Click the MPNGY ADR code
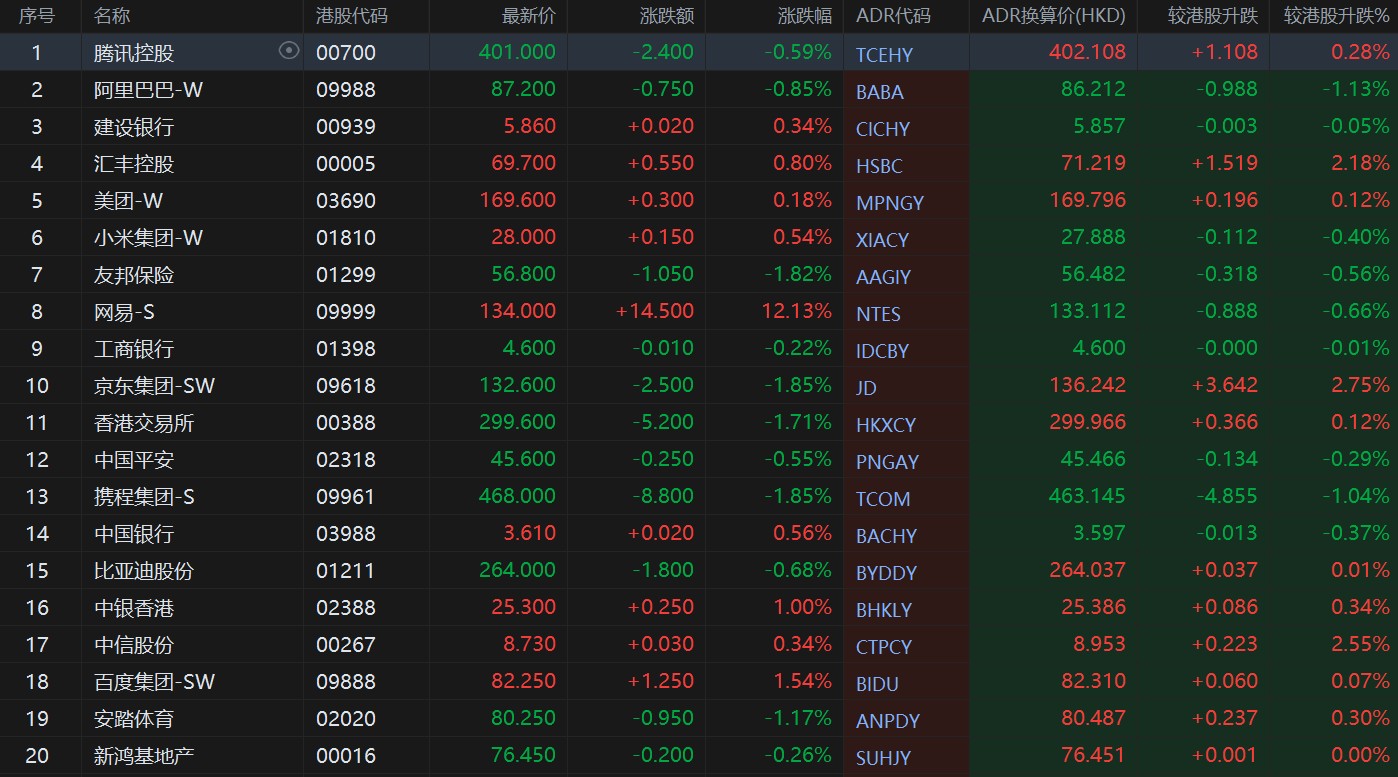The width and height of the screenshot is (1398, 777). coord(890,203)
